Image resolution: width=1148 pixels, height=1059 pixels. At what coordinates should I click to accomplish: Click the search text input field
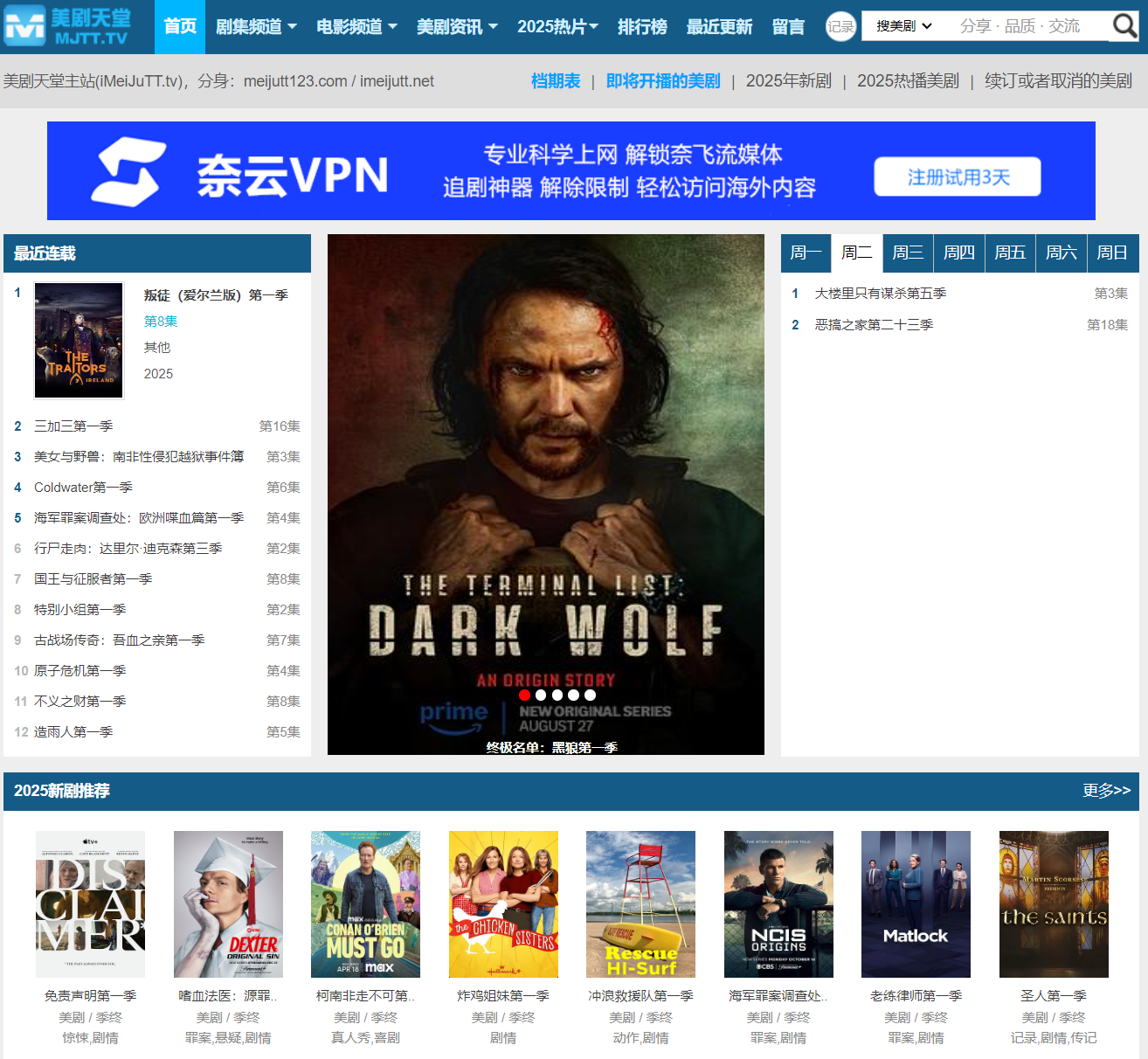[x=1022, y=26]
